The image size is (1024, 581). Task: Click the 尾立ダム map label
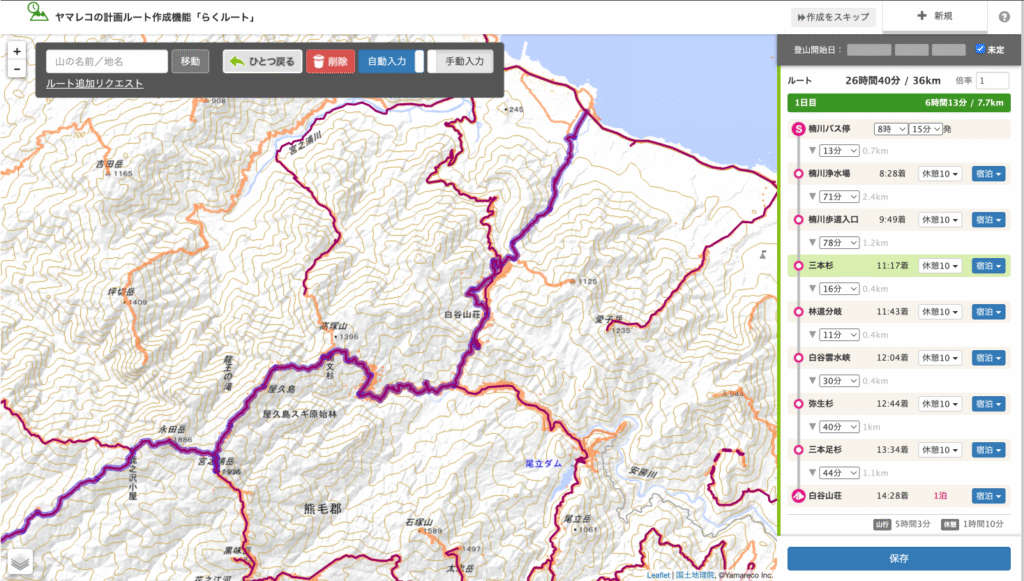tap(543, 463)
